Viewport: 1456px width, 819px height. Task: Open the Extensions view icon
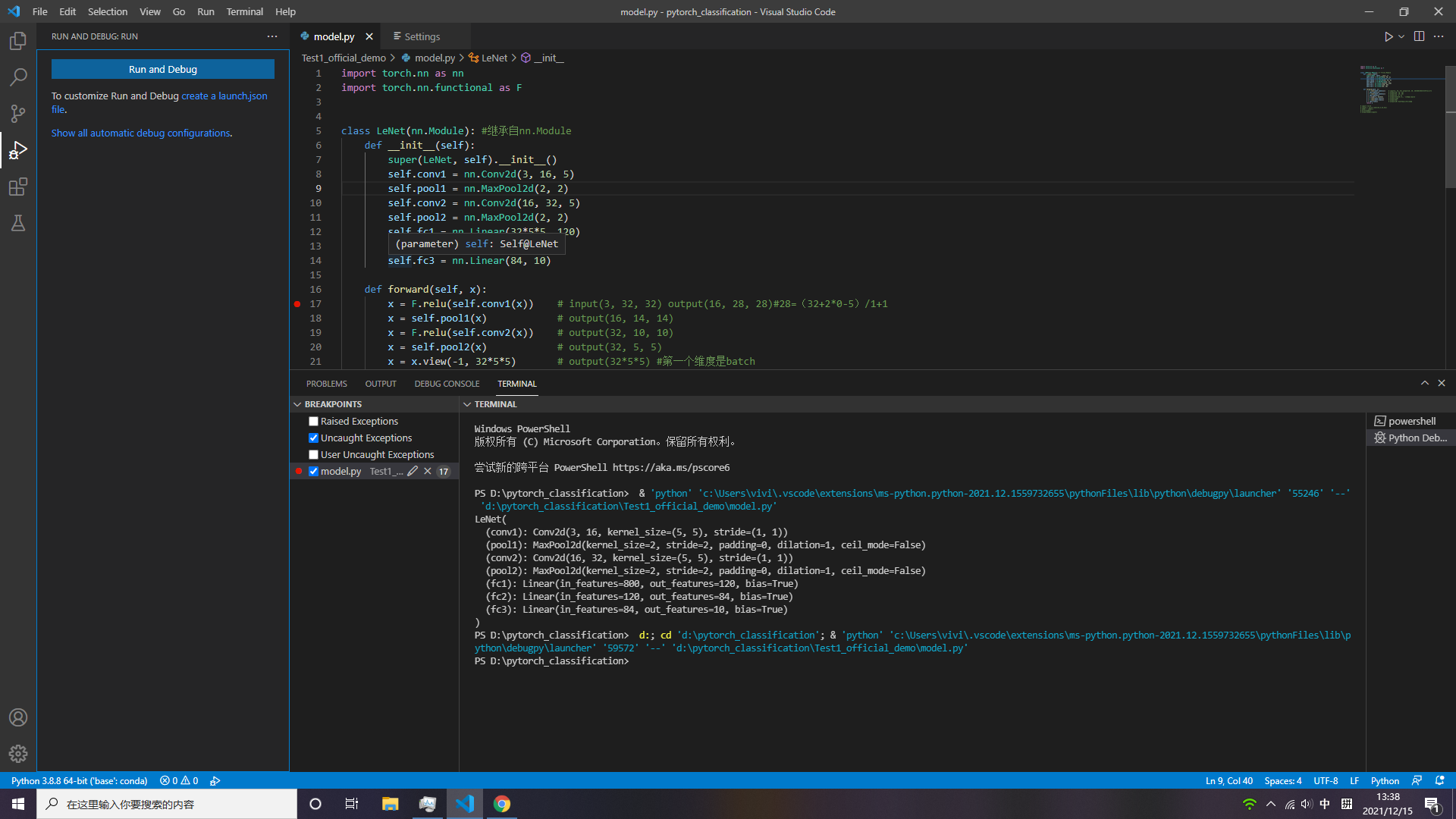coord(18,187)
